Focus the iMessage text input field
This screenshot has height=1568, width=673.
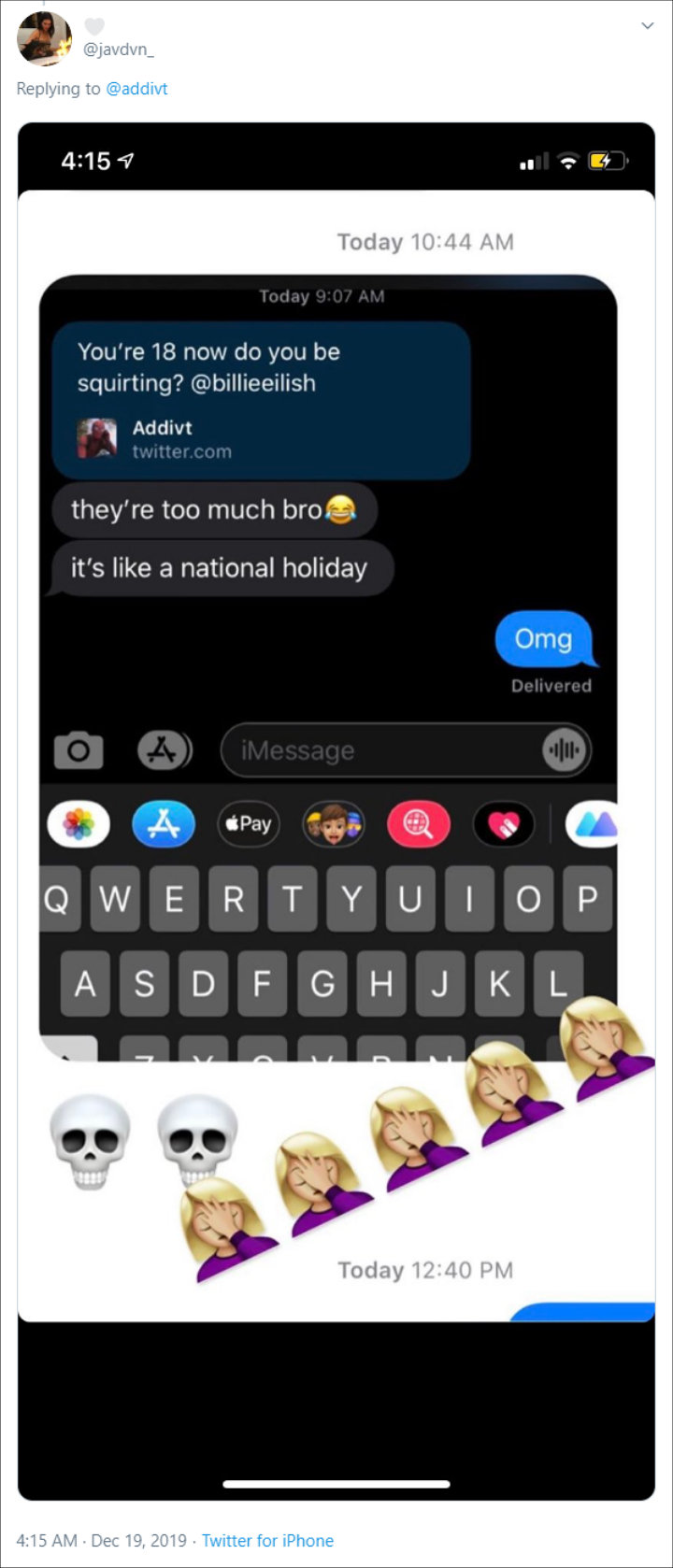point(406,750)
